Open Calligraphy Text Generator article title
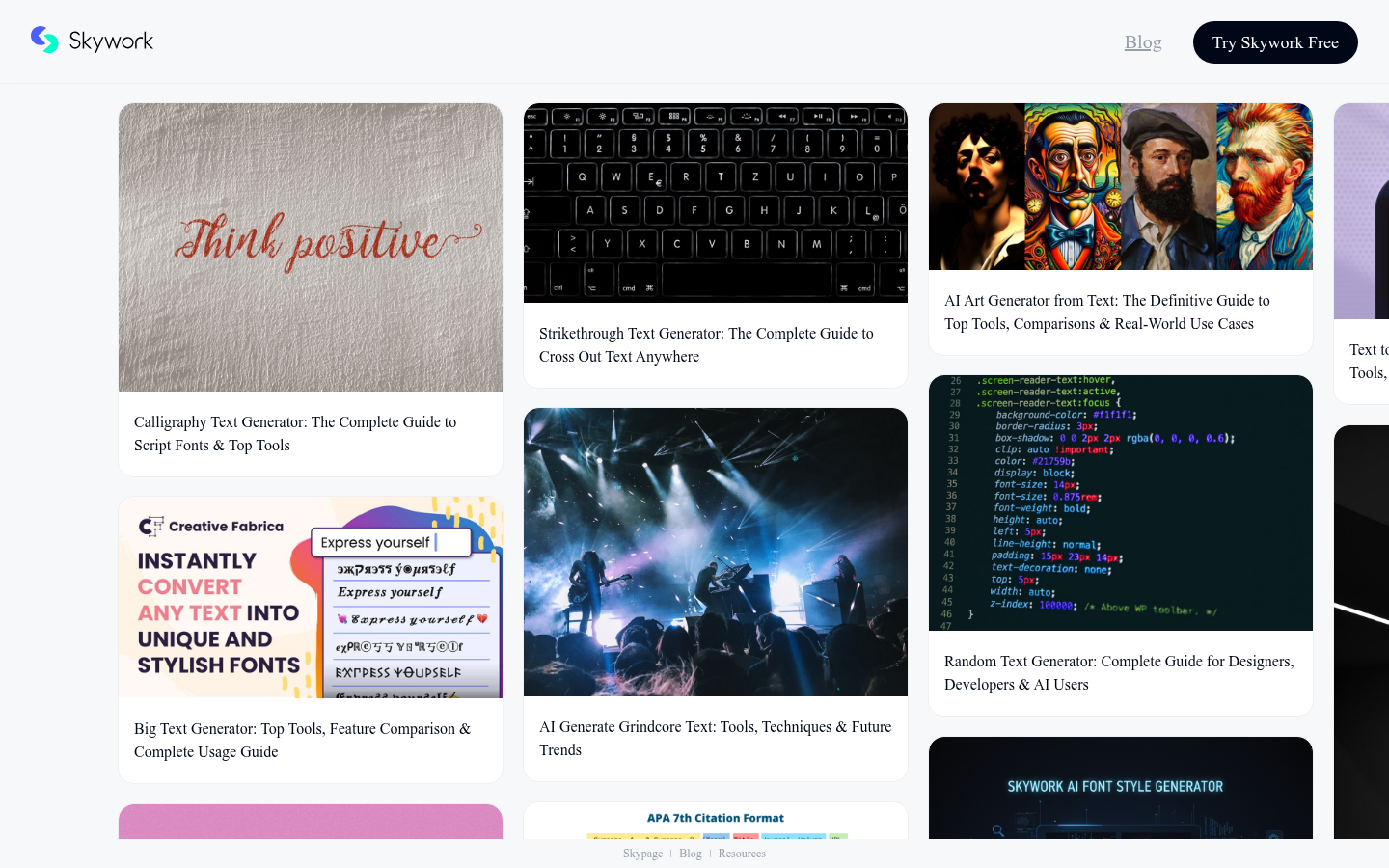This screenshot has height=868, width=1389. [295, 434]
